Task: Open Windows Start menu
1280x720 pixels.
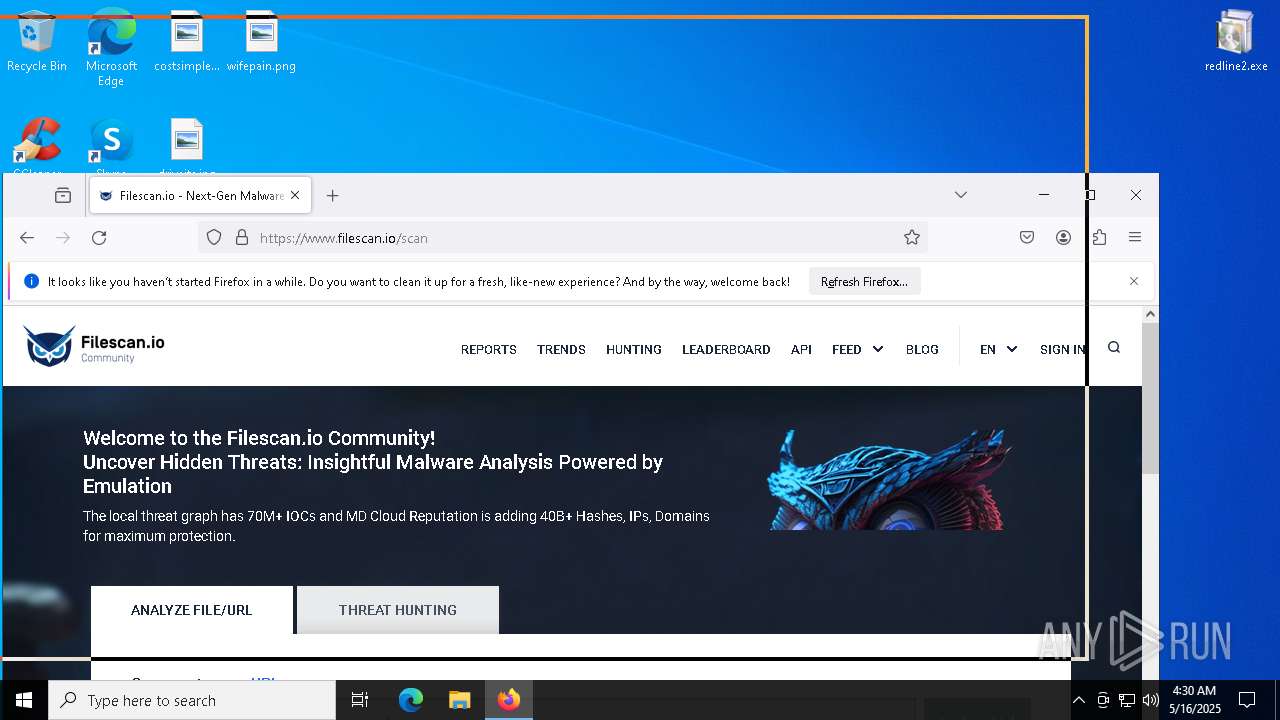Action: coord(24,700)
